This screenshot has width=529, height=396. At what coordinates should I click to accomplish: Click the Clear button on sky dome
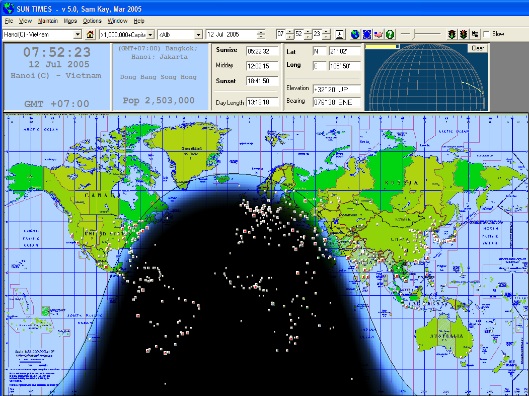[x=477, y=48]
